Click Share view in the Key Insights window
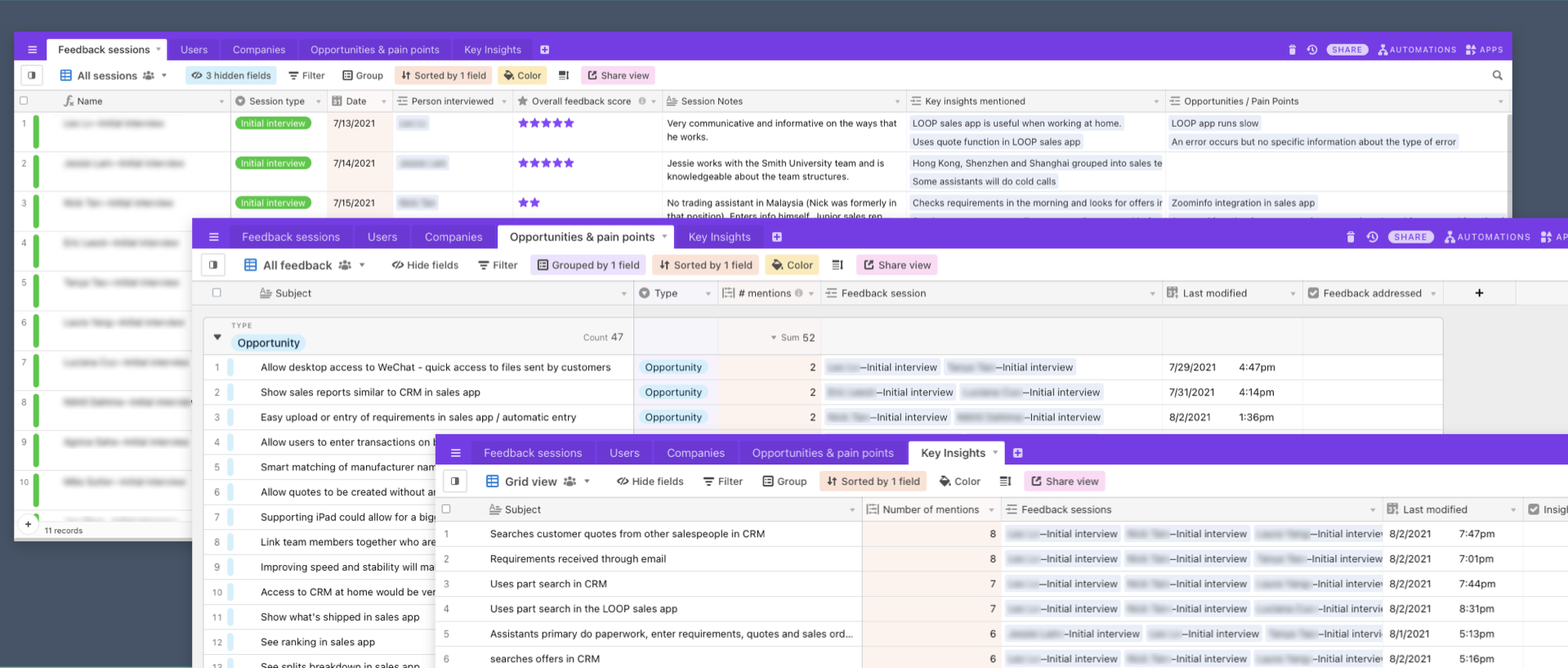 point(1064,481)
